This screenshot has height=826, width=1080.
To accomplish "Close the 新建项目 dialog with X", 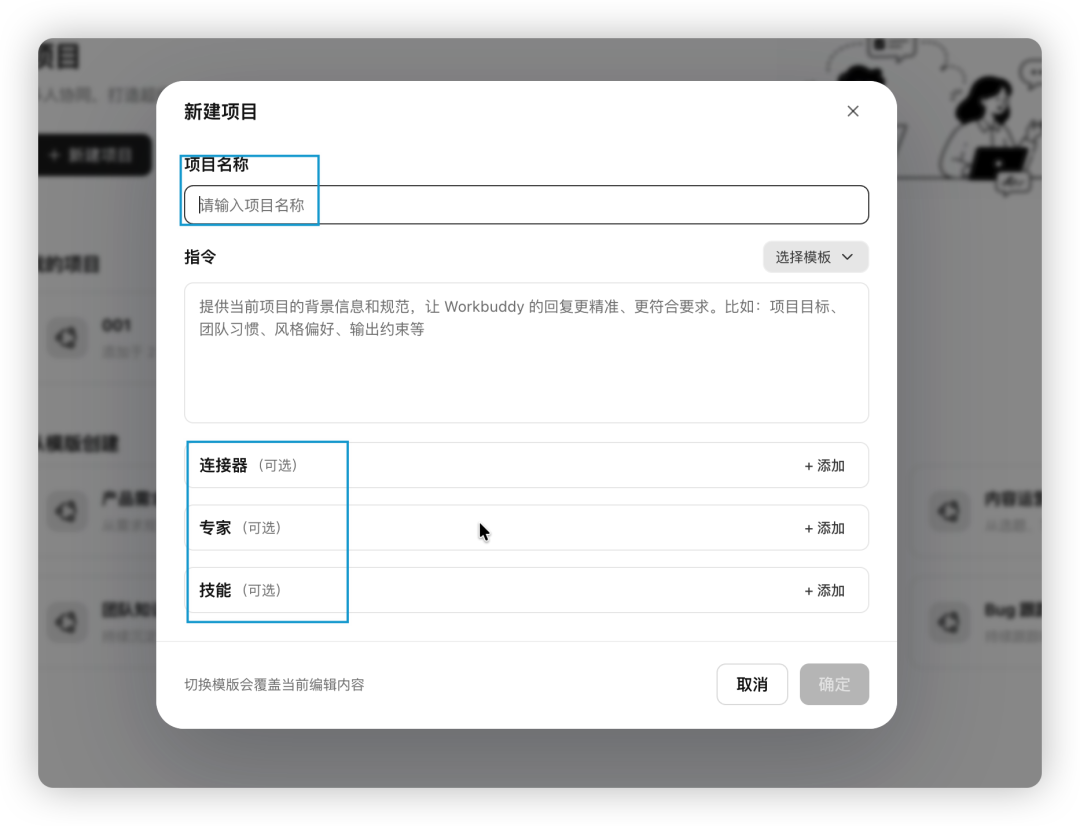I will (853, 111).
